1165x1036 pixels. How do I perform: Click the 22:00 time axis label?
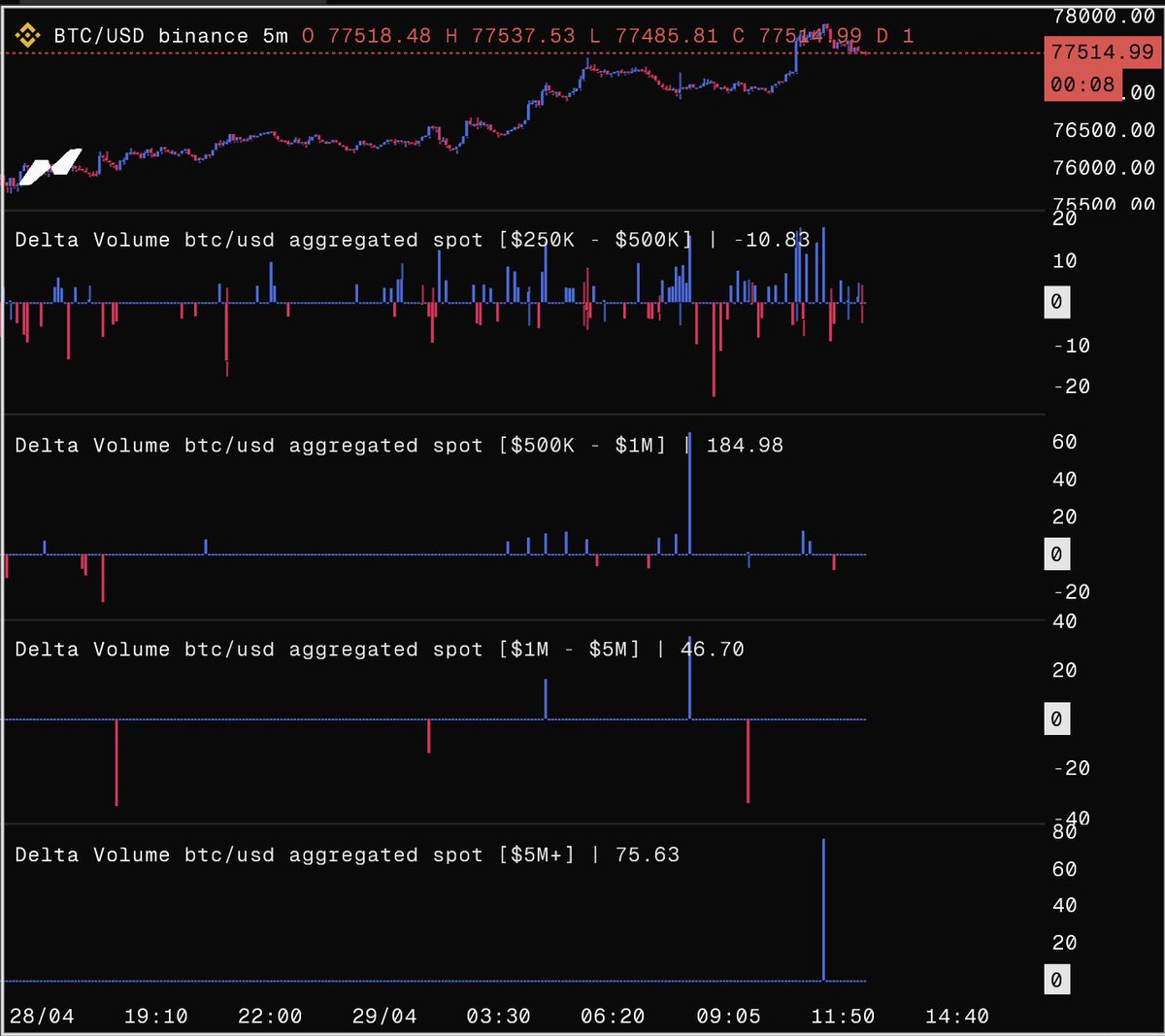[270, 1017]
